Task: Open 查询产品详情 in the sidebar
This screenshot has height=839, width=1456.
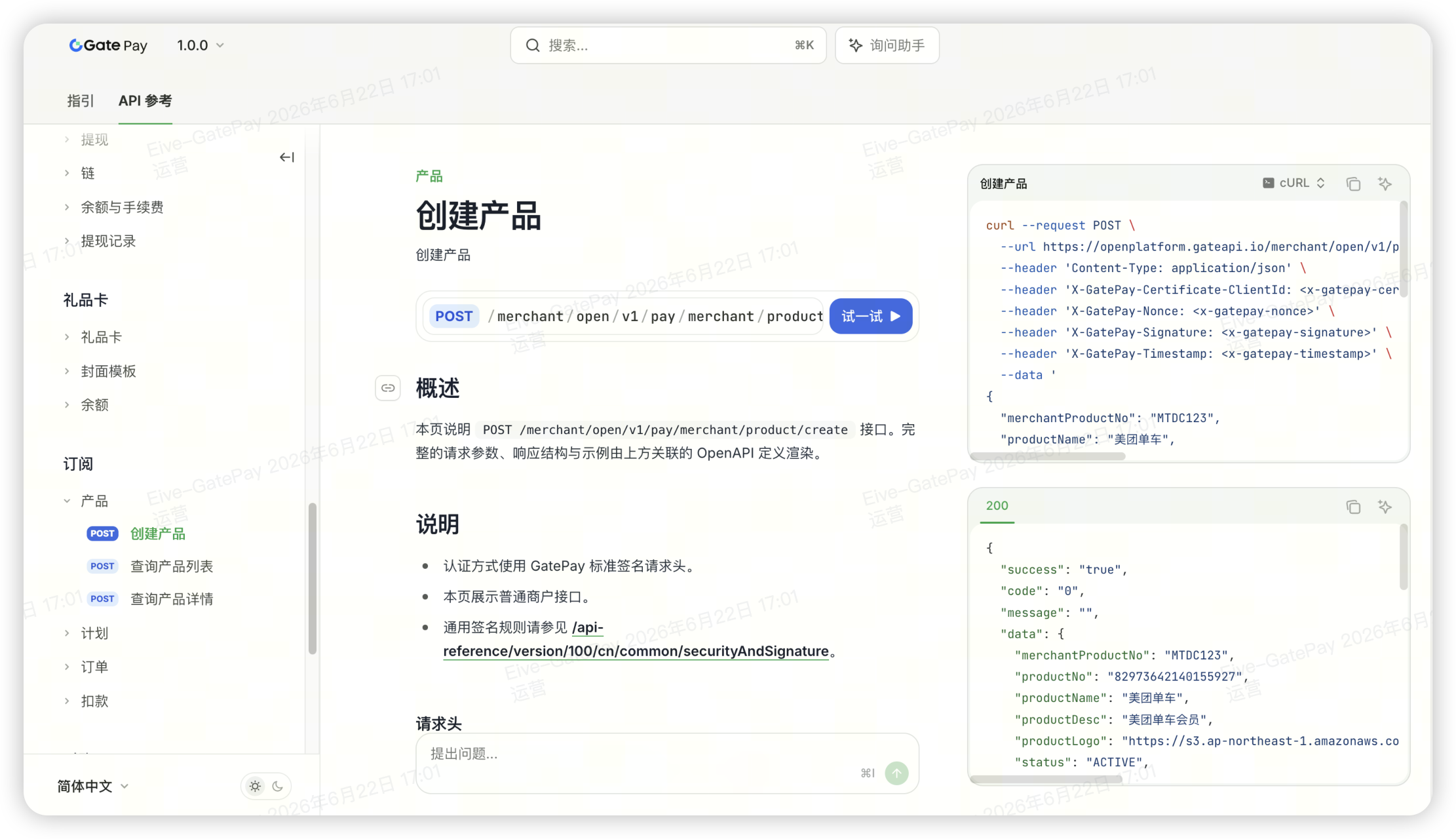Action: (x=171, y=599)
